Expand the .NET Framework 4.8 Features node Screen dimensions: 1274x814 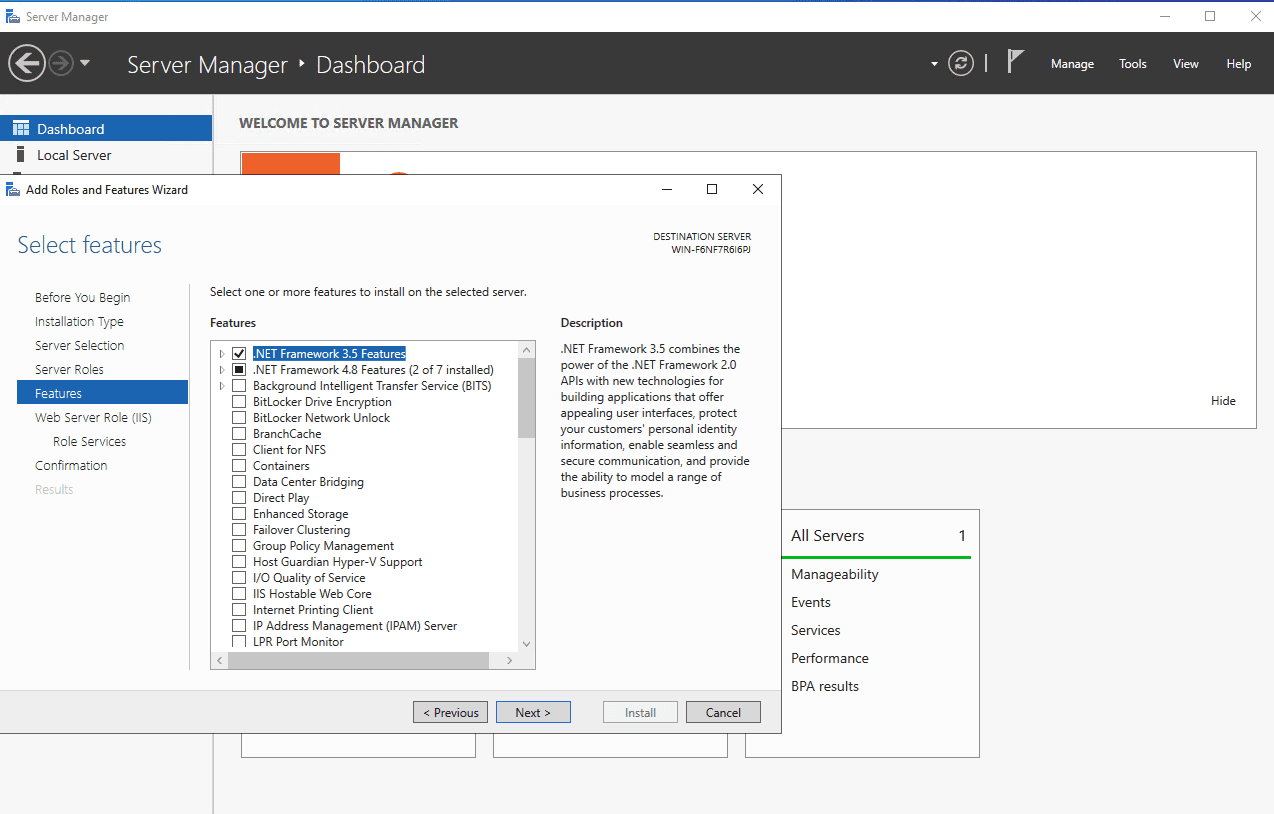(x=222, y=370)
